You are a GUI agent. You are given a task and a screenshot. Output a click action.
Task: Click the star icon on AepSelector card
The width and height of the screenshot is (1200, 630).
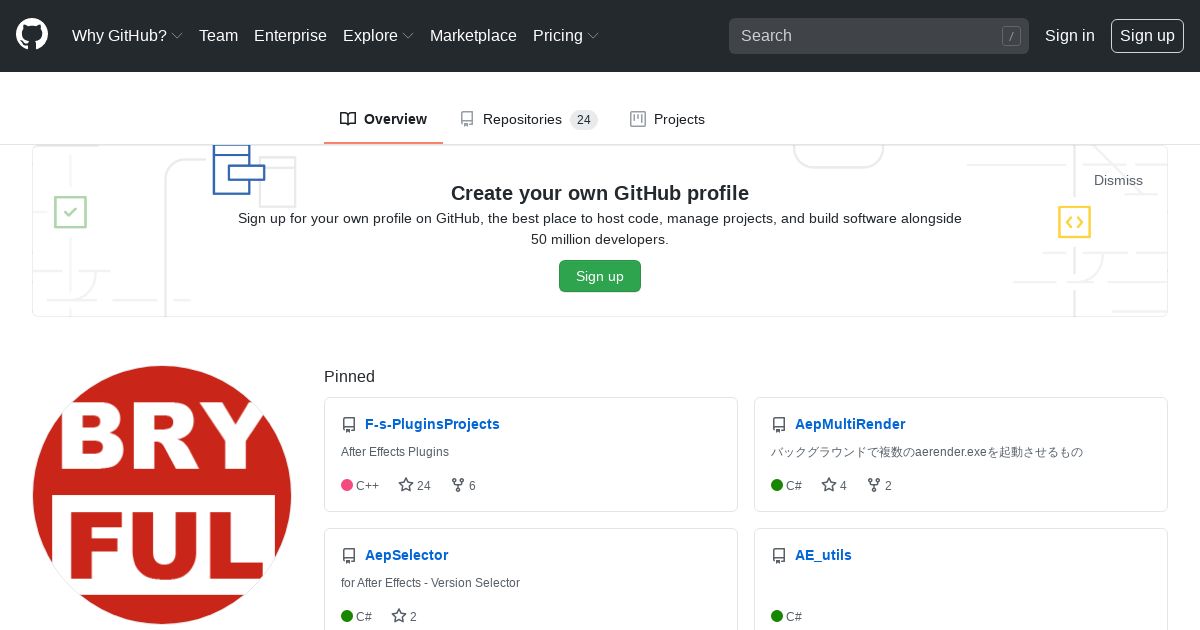click(399, 616)
